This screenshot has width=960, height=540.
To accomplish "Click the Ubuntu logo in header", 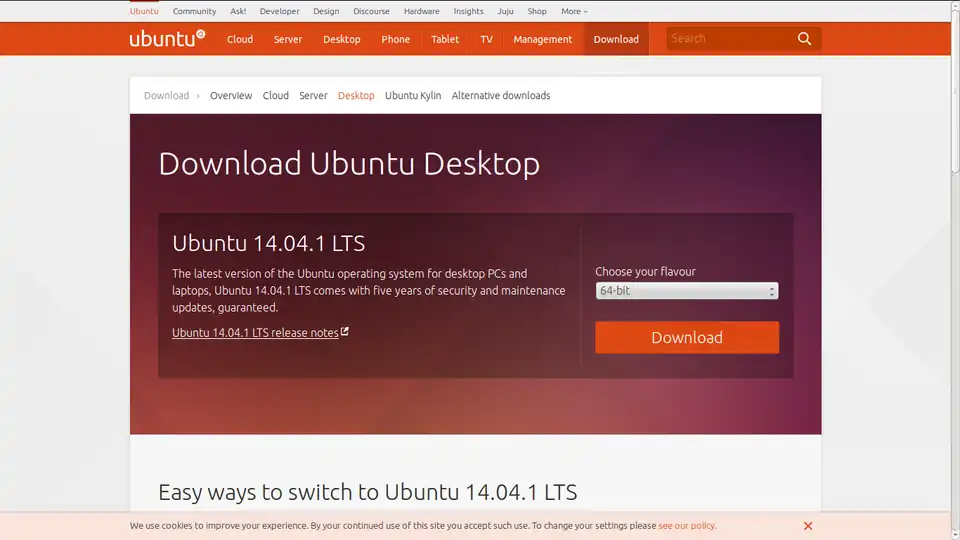I will coord(167,39).
